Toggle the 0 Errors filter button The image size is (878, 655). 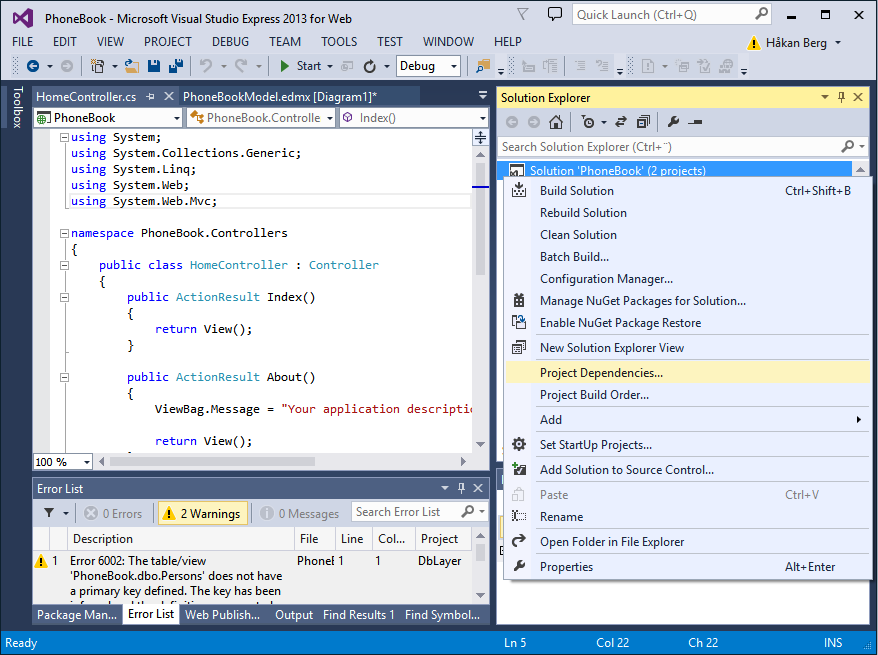[x=113, y=513]
